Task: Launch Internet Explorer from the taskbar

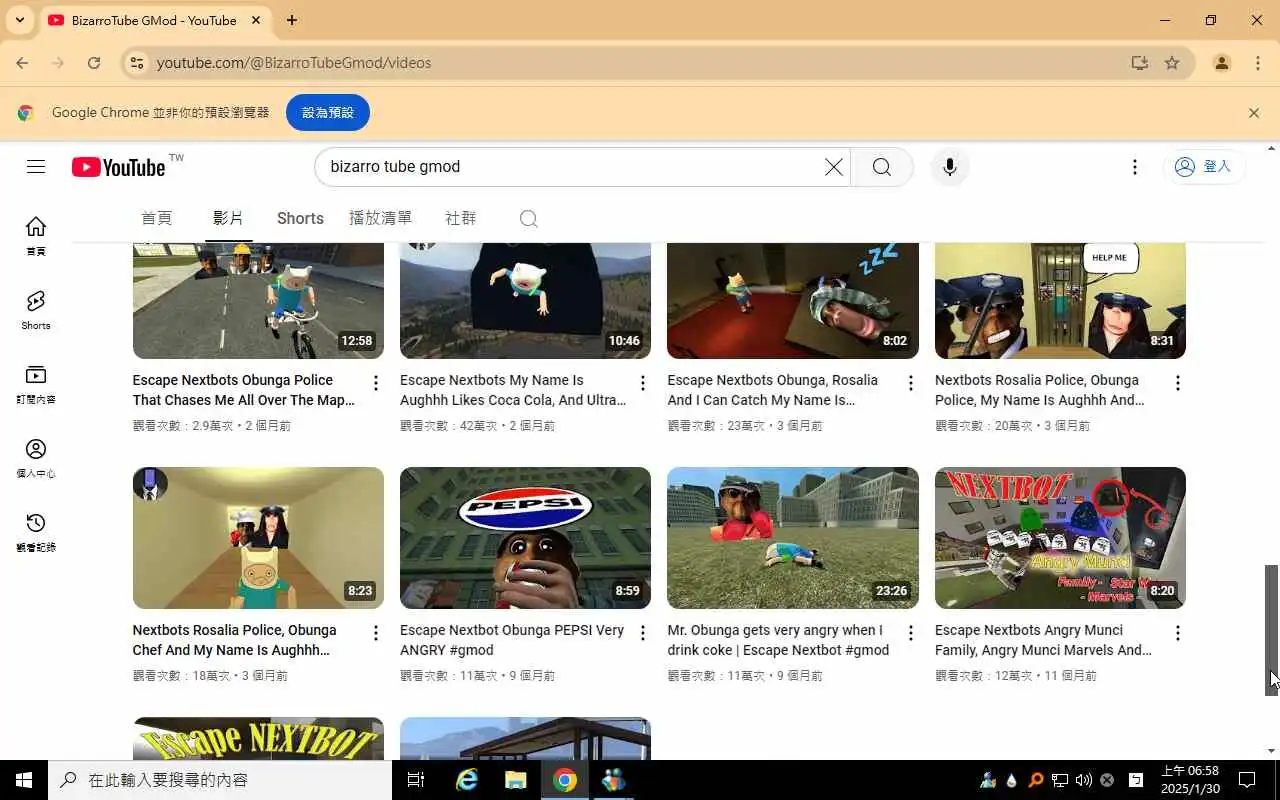Action: coord(467,780)
